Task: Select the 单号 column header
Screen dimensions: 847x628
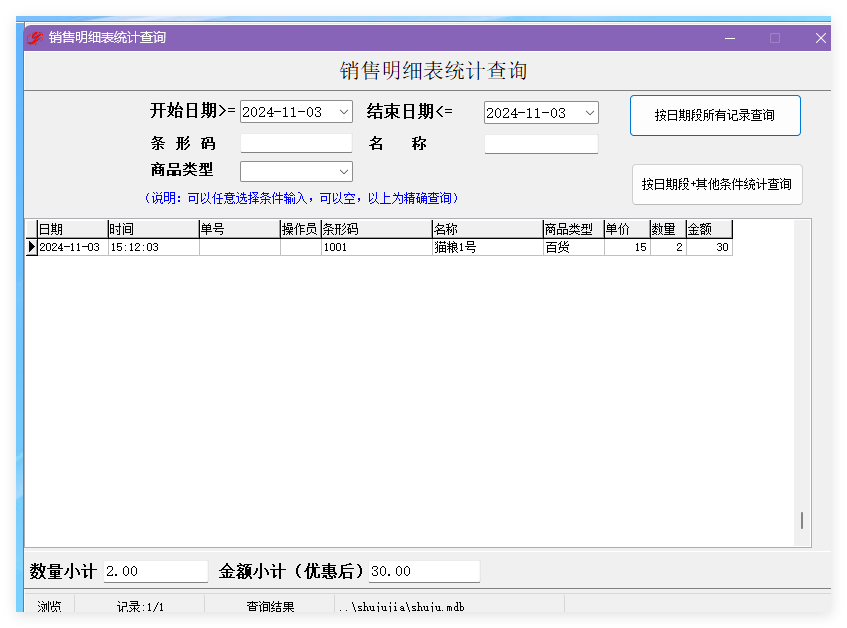Action: coord(240,229)
